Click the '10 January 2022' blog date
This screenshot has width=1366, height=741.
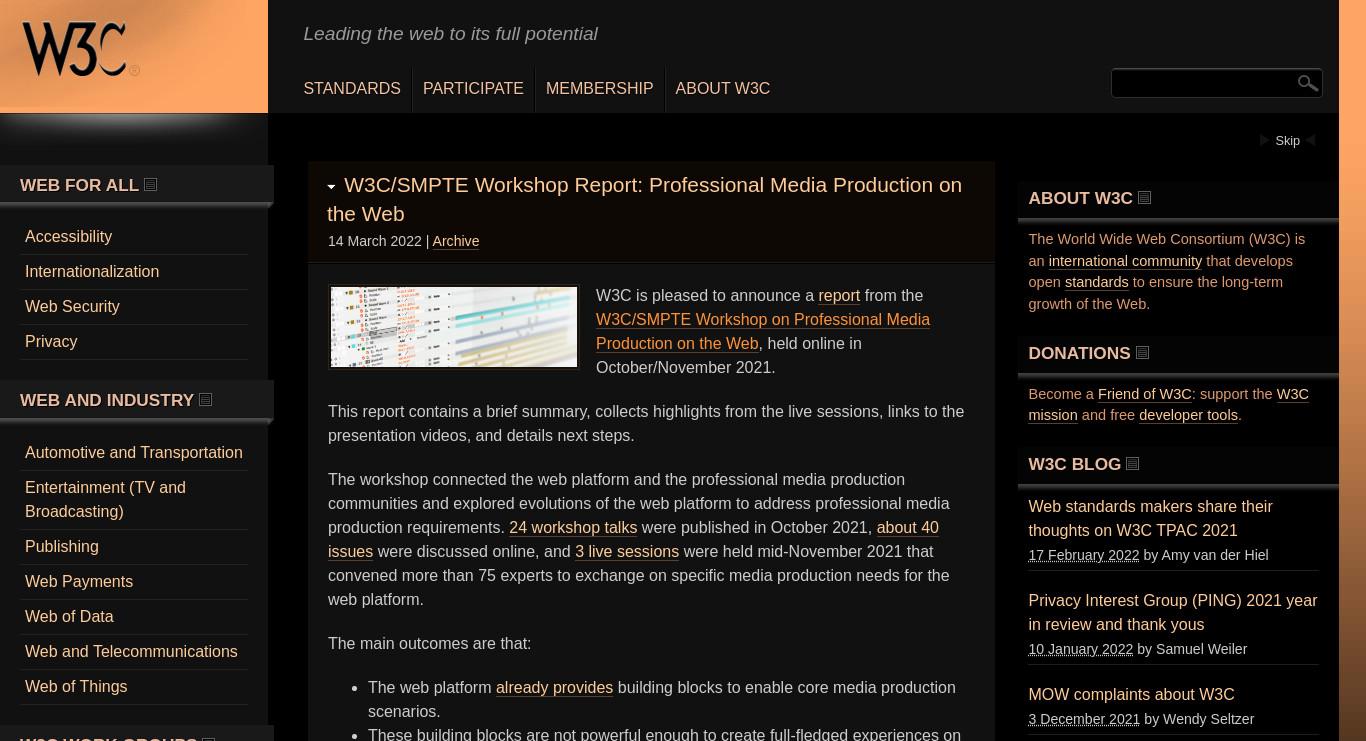[1080, 649]
